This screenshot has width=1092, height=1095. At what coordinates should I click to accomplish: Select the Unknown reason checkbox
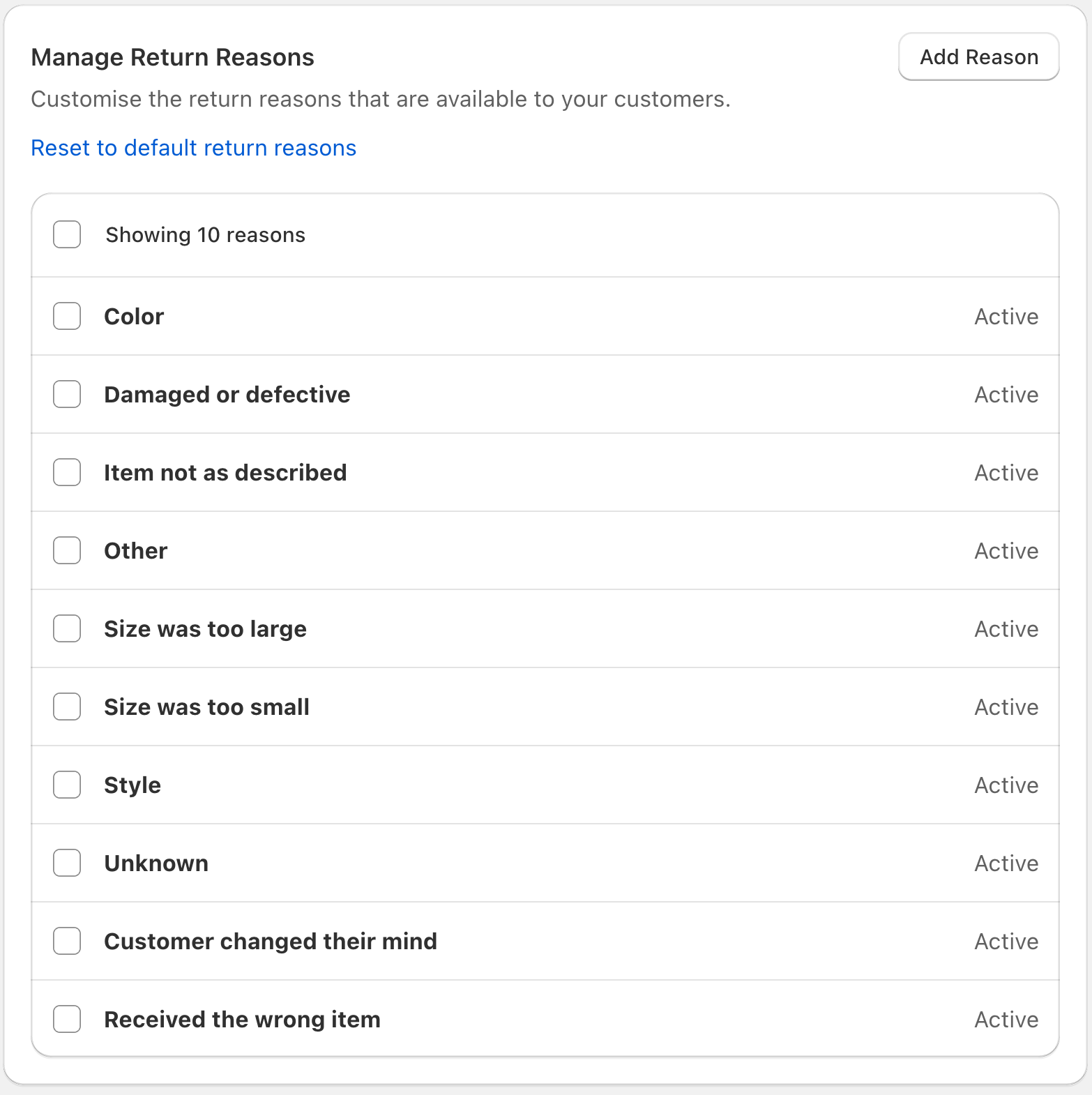point(67,863)
